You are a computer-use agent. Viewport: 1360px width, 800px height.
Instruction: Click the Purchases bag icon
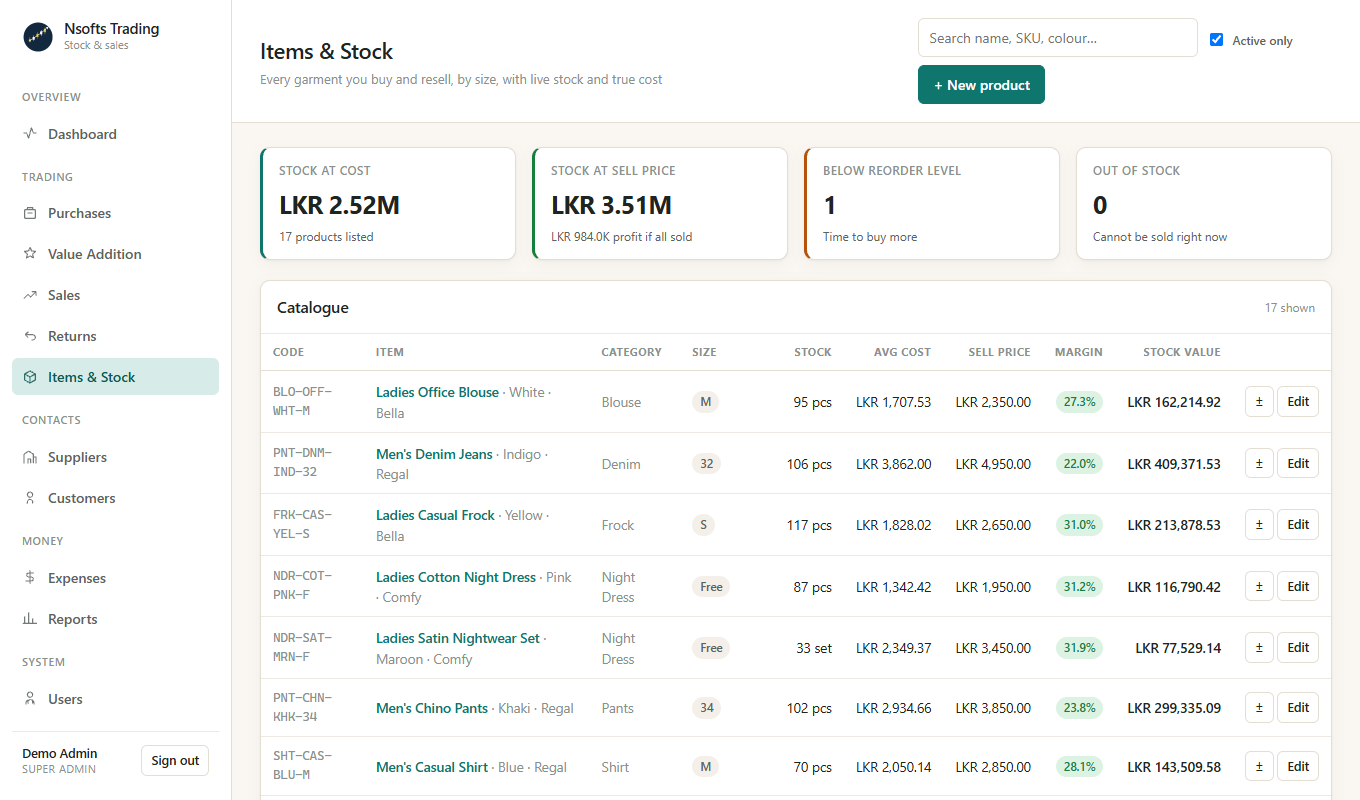(30, 213)
